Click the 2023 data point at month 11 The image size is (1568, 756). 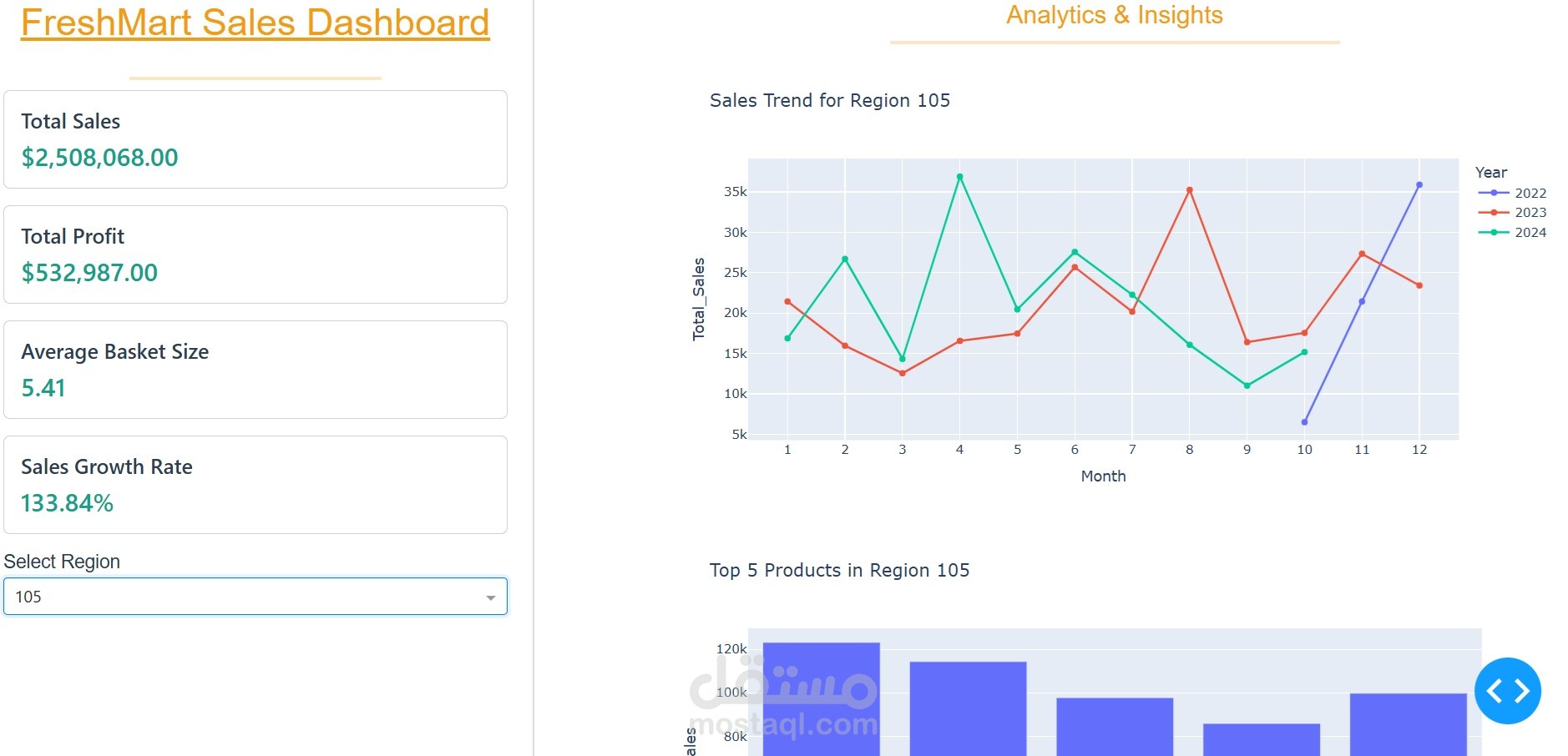tap(1362, 254)
